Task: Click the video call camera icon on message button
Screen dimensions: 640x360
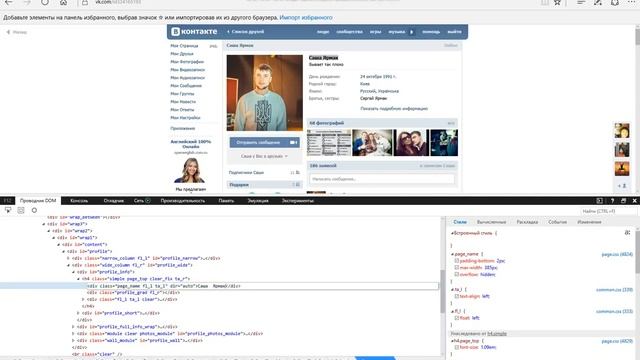Action: tap(293, 142)
